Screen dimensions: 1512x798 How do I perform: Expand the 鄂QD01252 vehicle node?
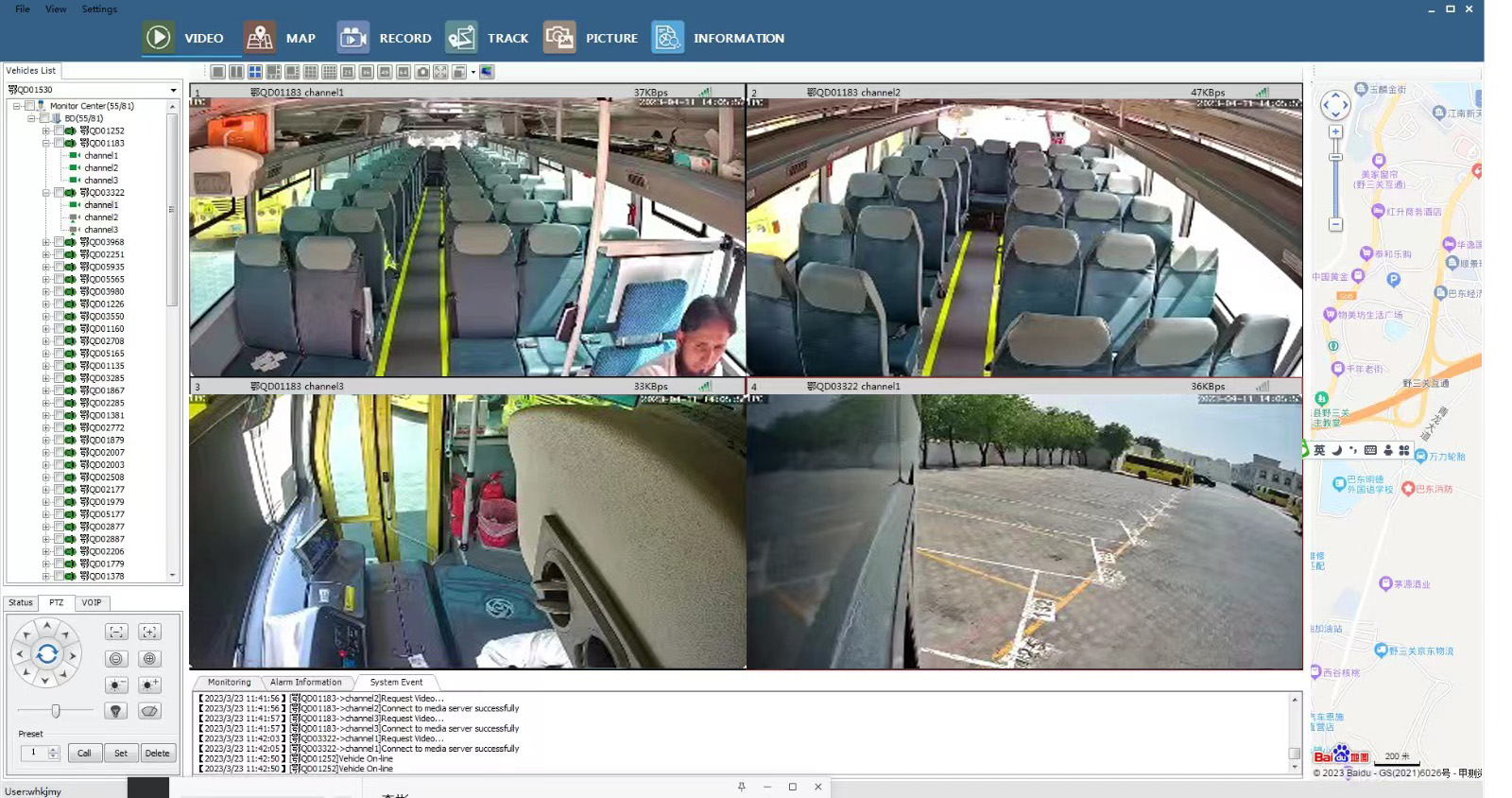(45, 131)
